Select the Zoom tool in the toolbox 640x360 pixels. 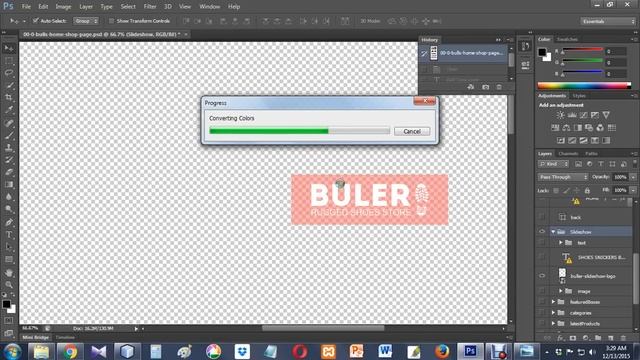pyautogui.click(x=9, y=284)
